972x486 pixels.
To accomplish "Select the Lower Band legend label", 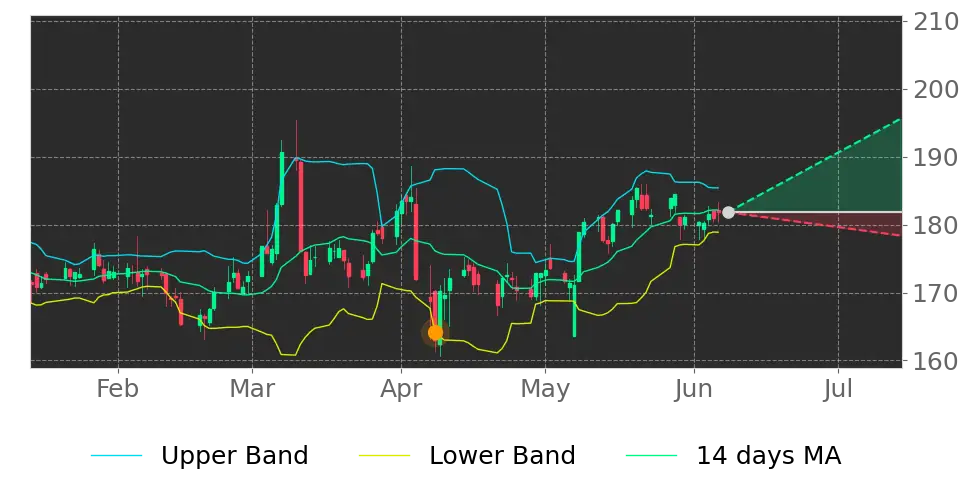I will click(502, 456).
